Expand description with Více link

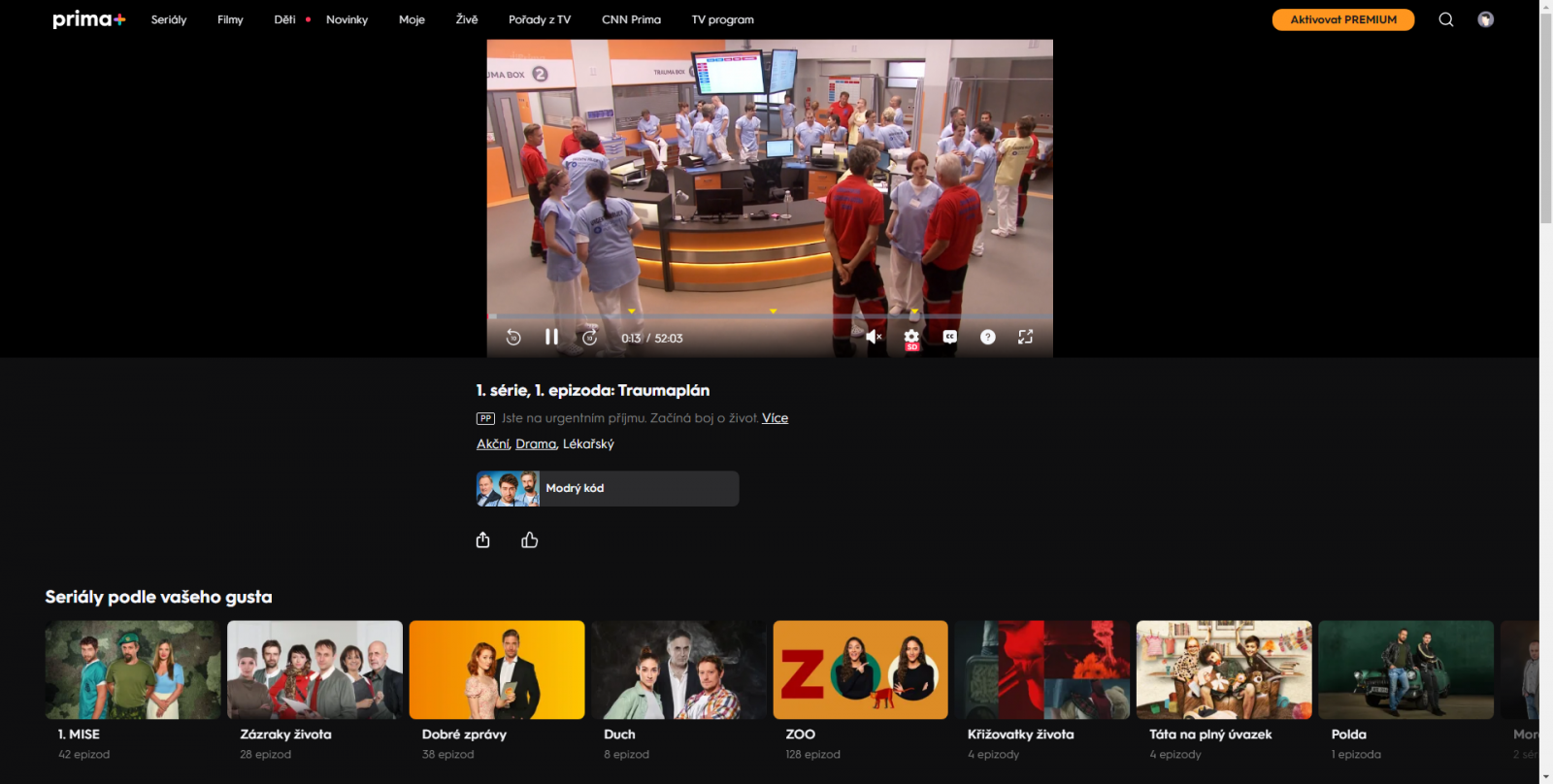click(775, 418)
